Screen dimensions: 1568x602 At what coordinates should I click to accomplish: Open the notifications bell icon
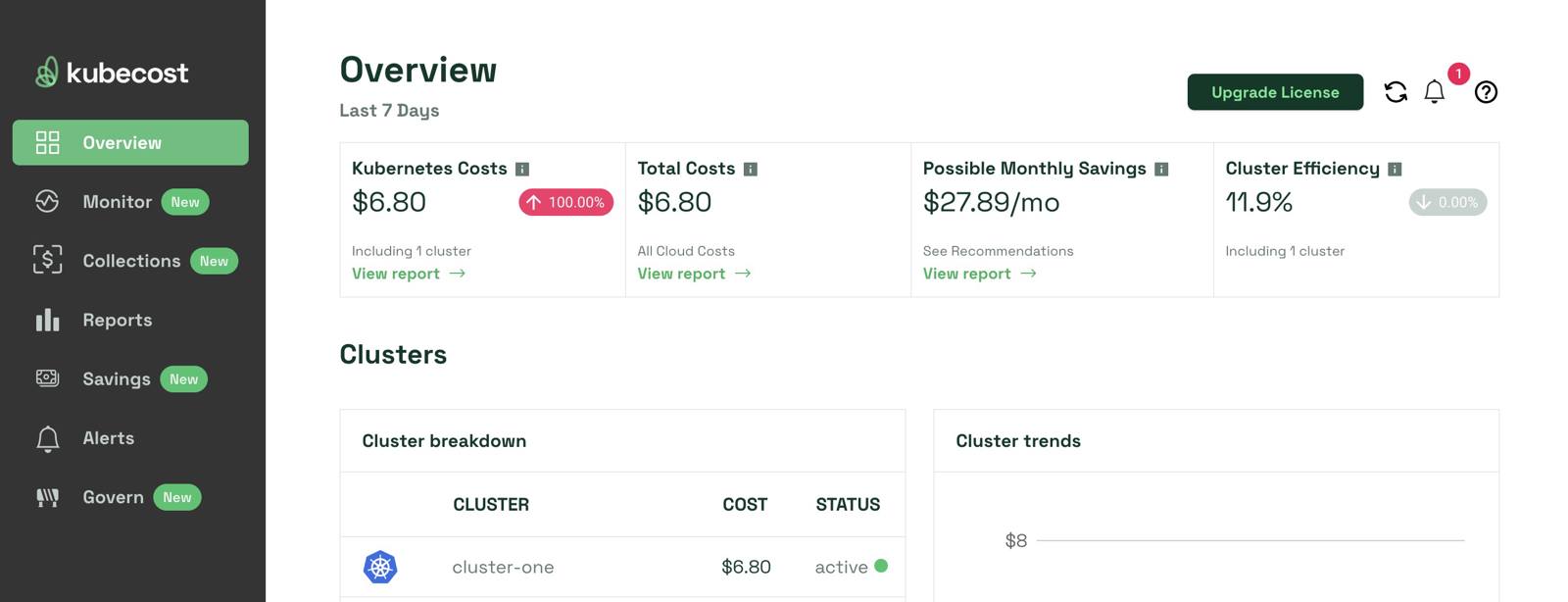coord(1435,92)
